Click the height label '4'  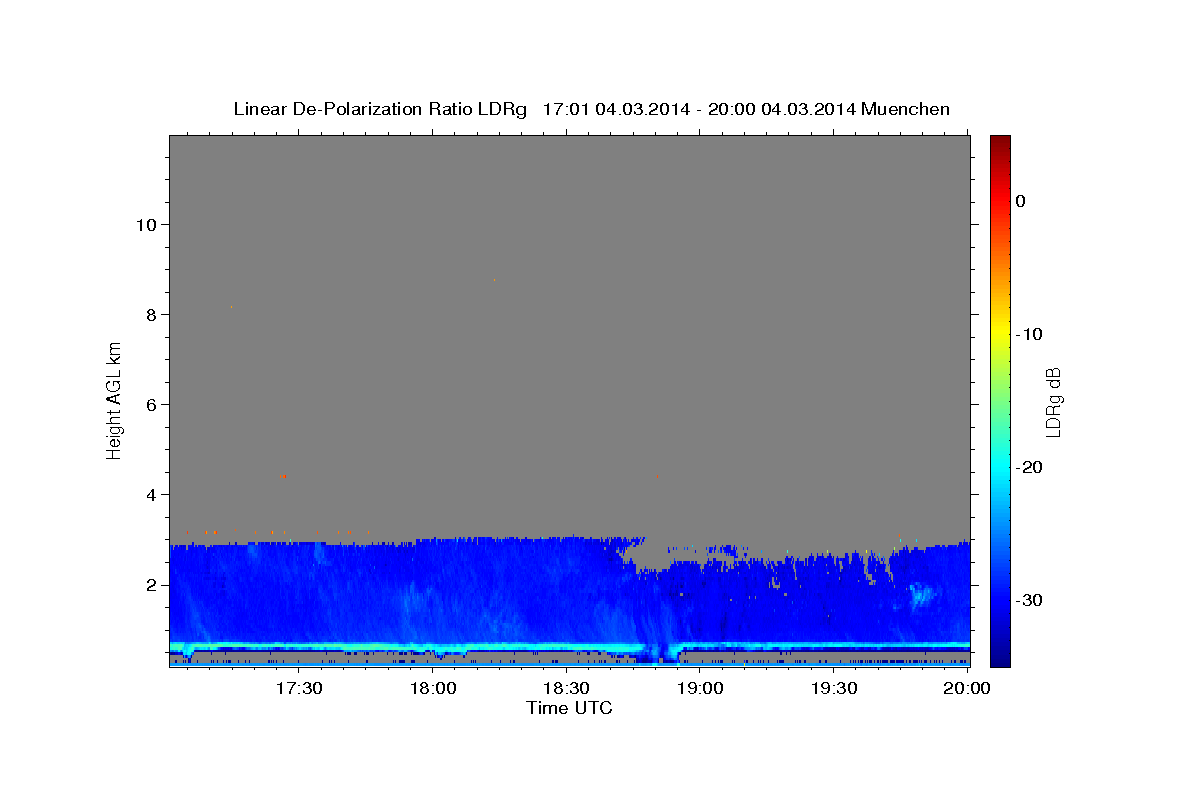click(149, 494)
